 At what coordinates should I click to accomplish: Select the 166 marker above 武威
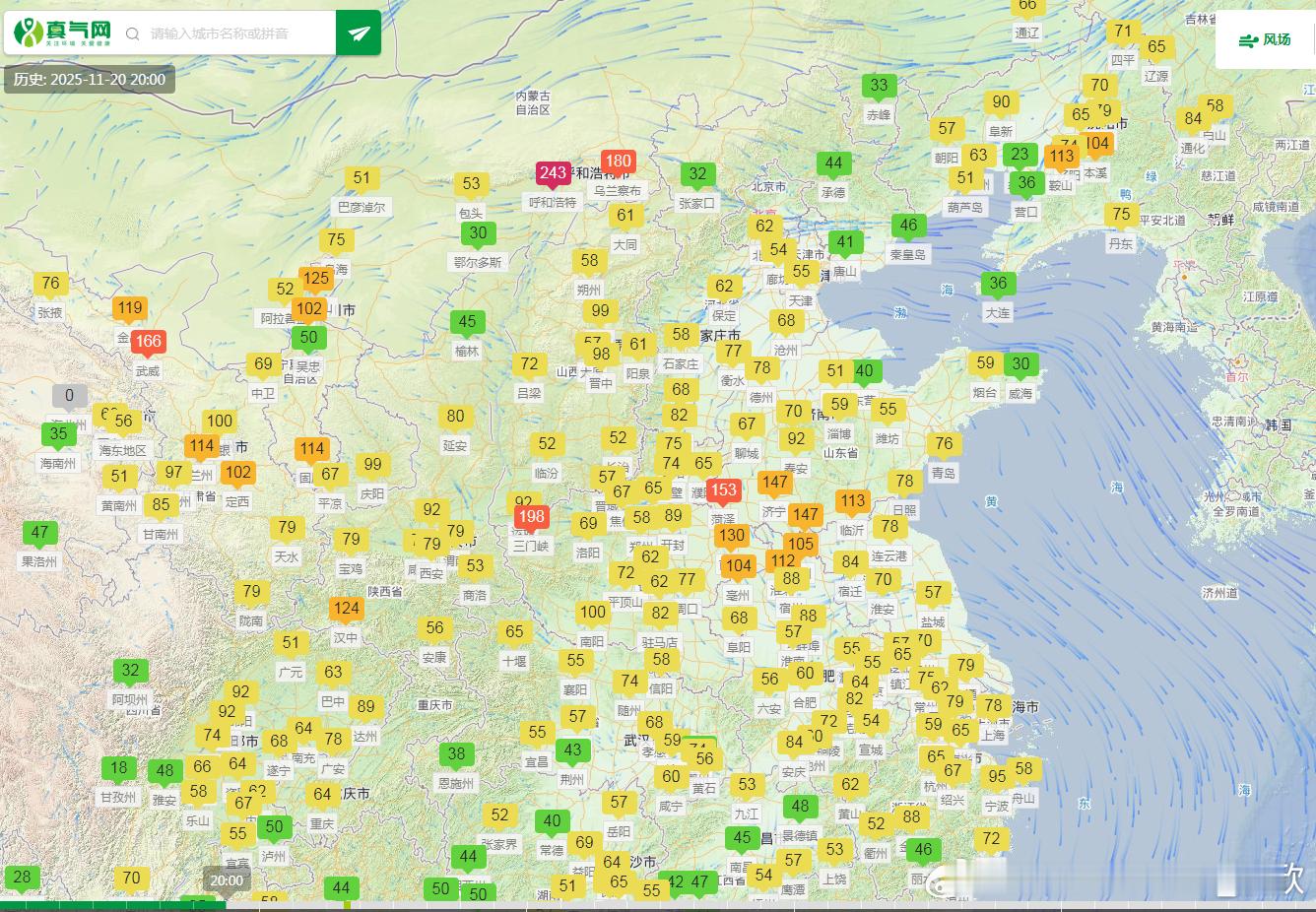[x=148, y=342]
